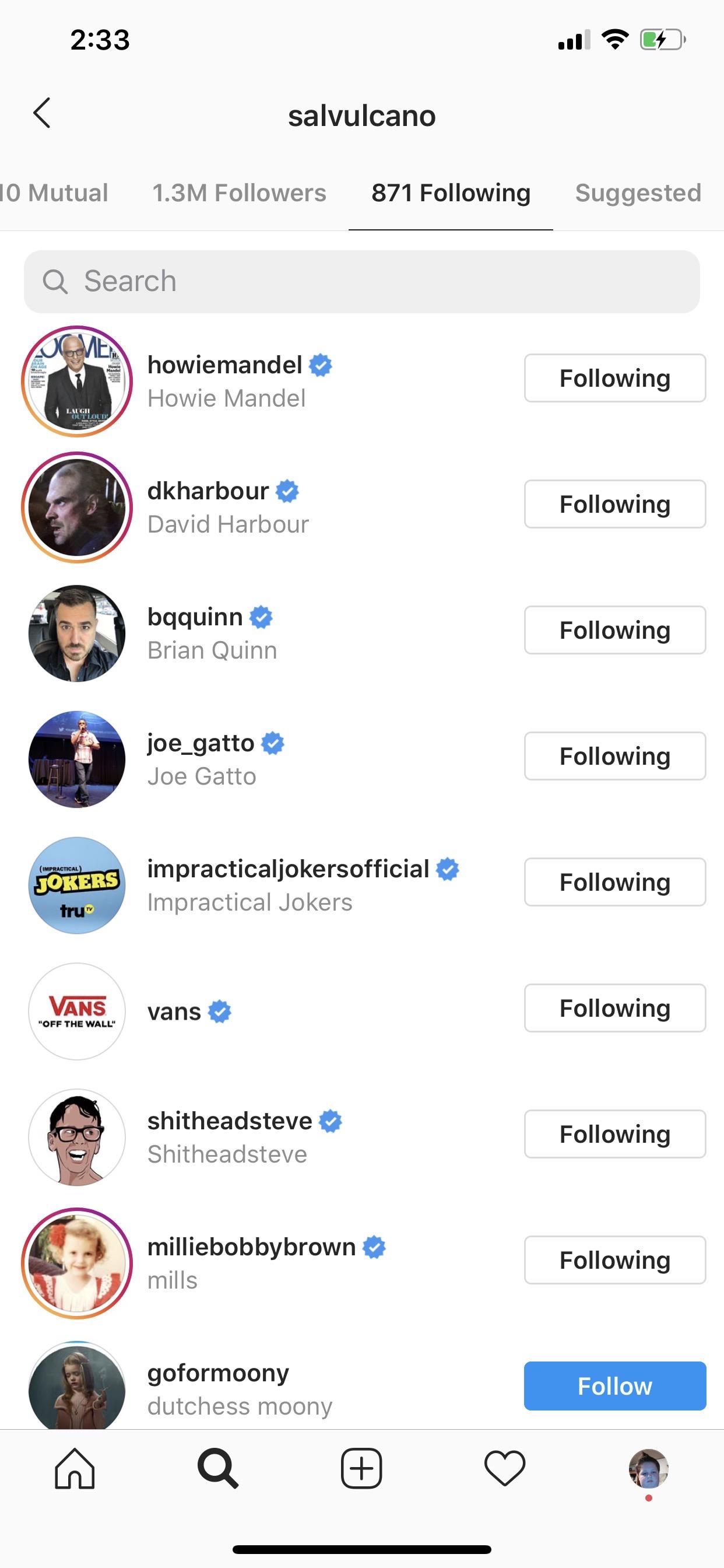Unfollow howiemandel via Following button
Screen dimensions: 724x1568
pyautogui.click(x=614, y=378)
